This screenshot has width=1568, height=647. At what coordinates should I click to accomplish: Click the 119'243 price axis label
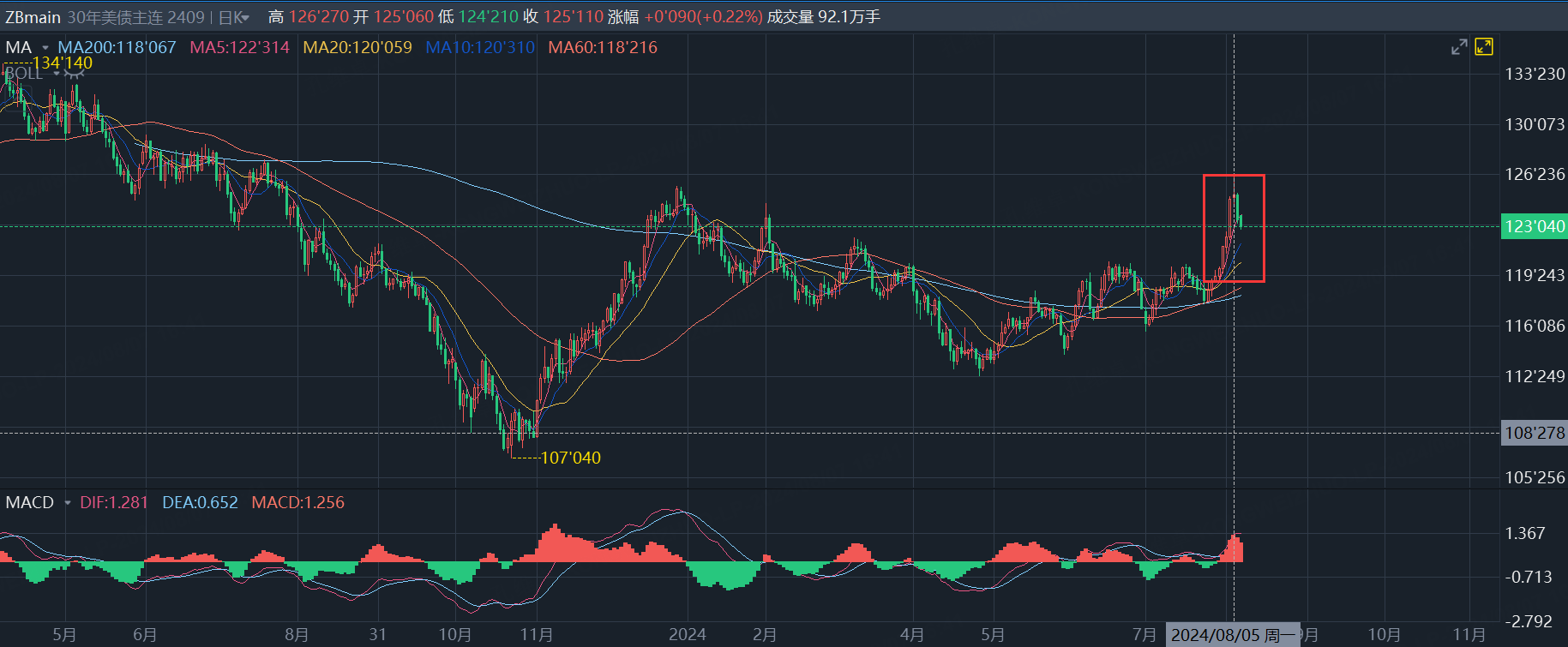tap(1535, 276)
